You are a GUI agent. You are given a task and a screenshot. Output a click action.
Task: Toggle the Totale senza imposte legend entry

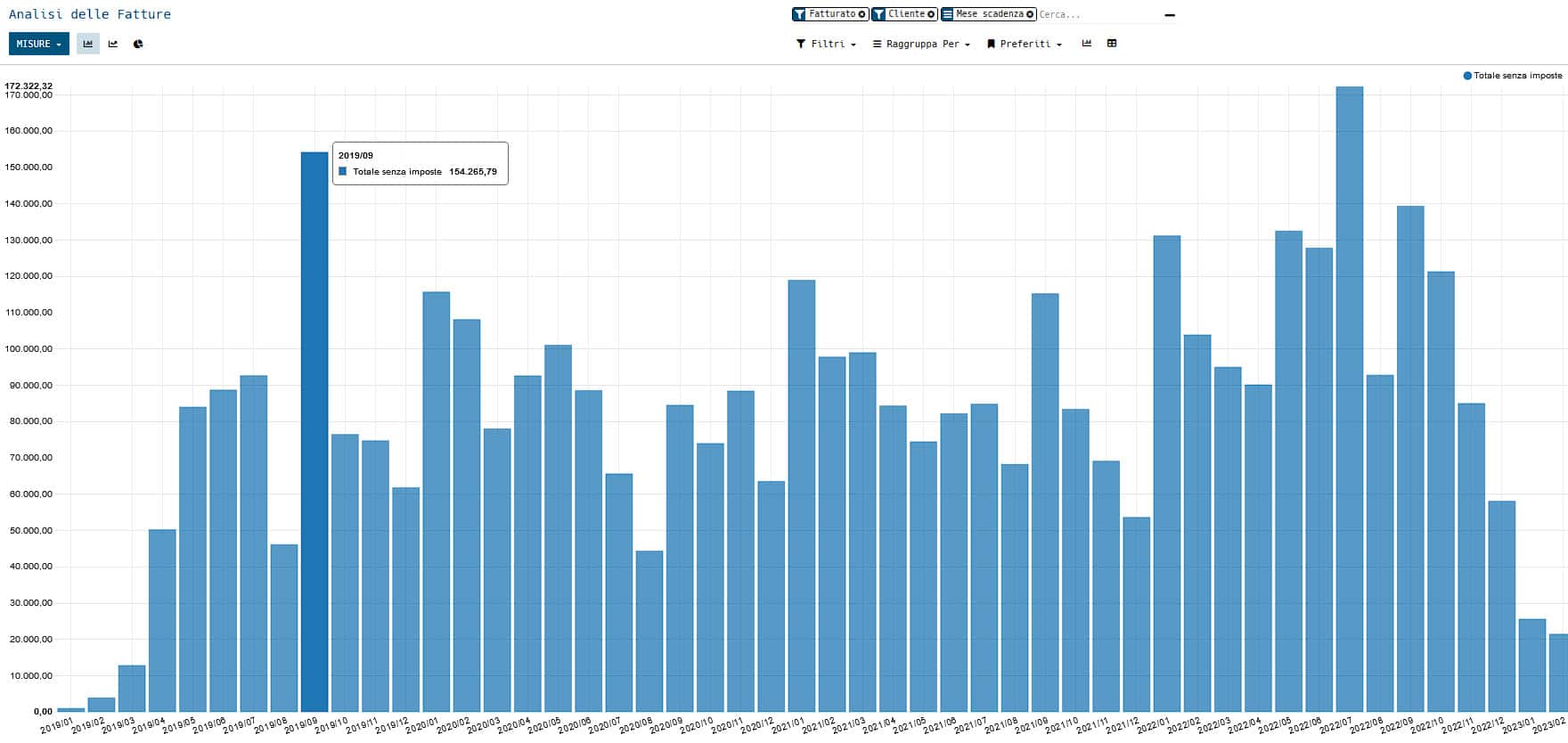tap(1513, 76)
